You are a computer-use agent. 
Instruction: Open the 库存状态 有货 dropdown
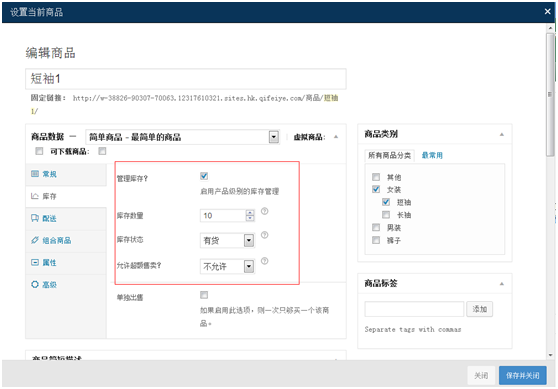point(227,241)
